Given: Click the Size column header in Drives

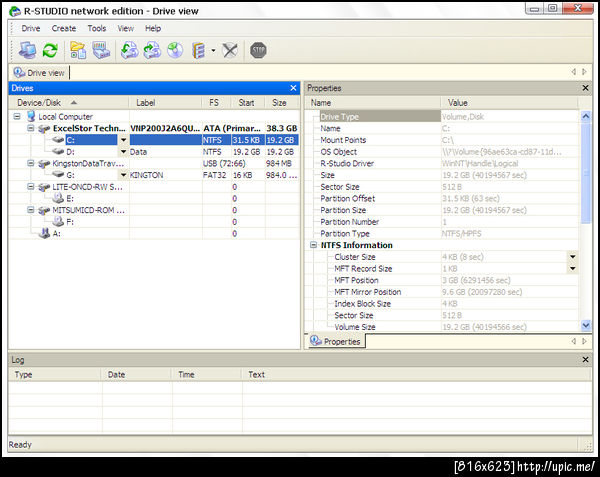Looking at the screenshot, I should (x=282, y=103).
